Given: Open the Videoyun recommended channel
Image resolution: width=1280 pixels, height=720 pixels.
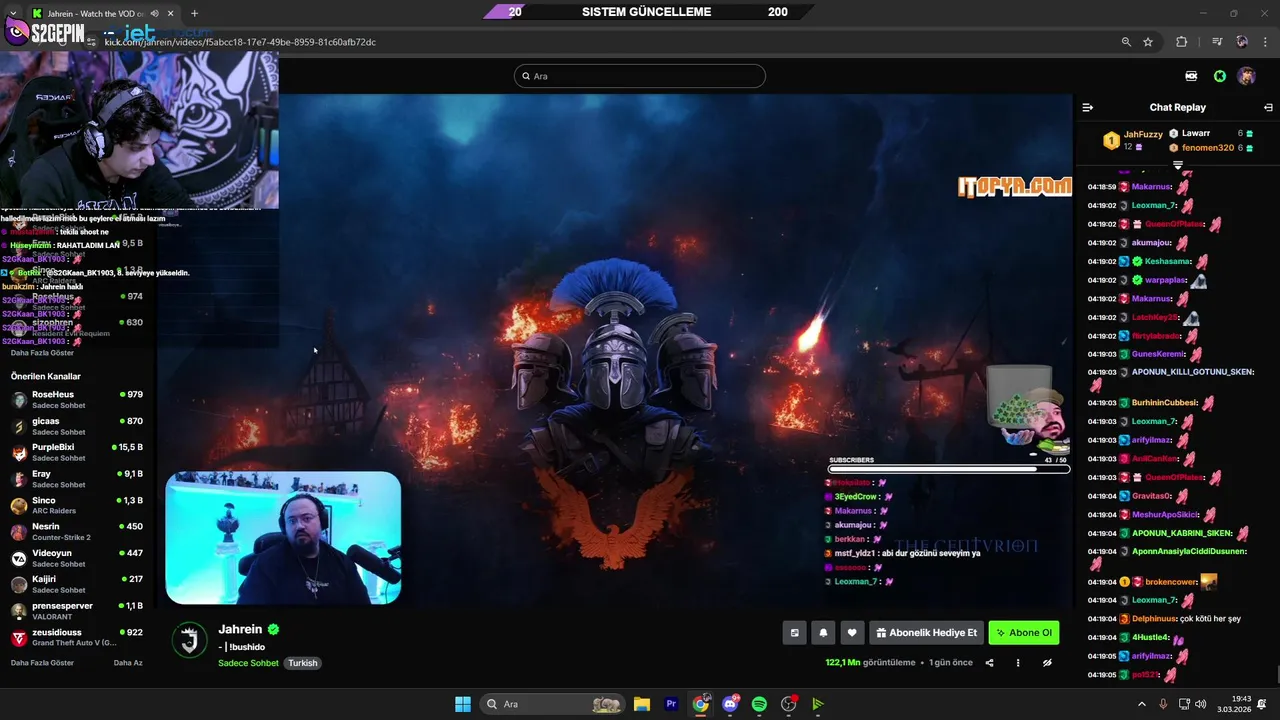Looking at the screenshot, I should [x=78, y=557].
